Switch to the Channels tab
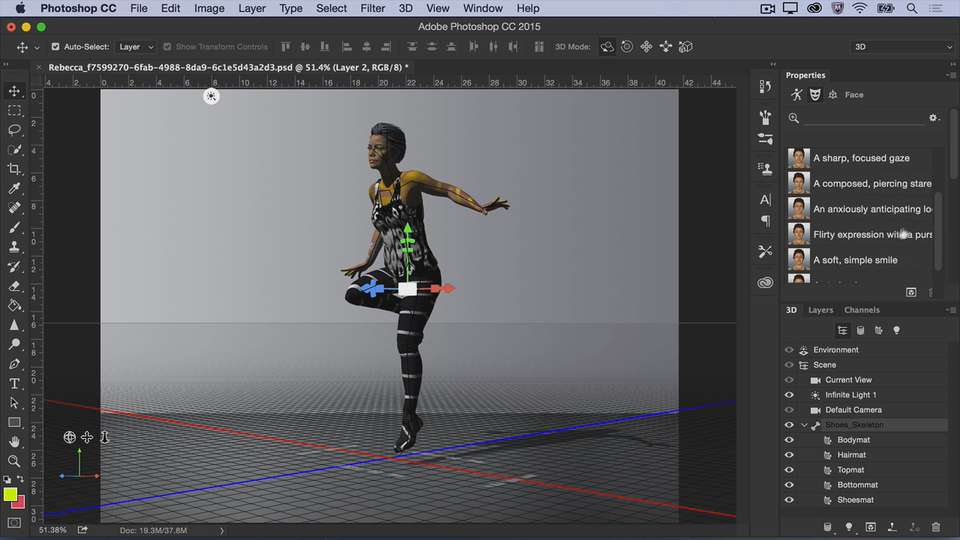The height and width of the screenshot is (540, 960). [861, 310]
